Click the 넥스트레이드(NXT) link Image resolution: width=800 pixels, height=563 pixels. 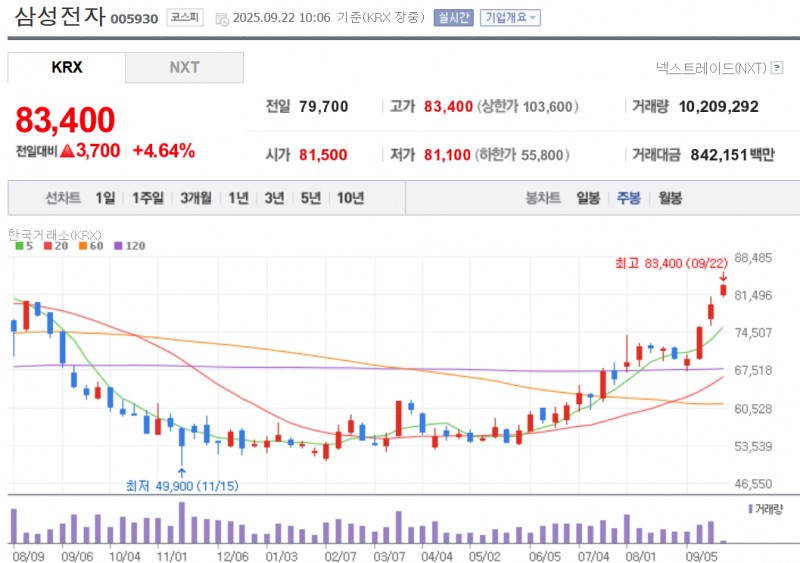click(x=711, y=67)
